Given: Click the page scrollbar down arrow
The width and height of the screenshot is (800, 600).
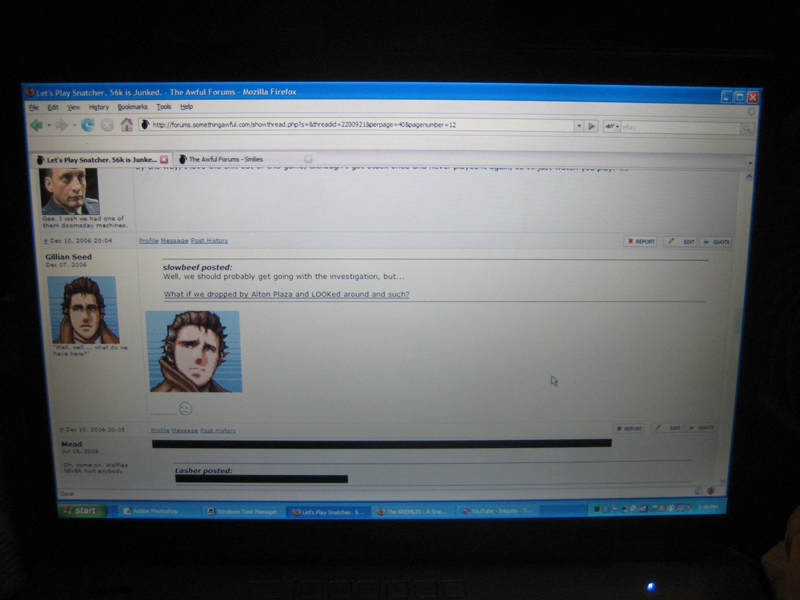Looking at the screenshot, I should (722, 481).
